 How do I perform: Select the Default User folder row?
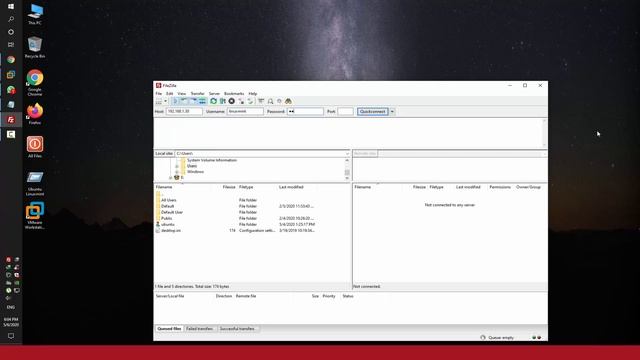pos(252,212)
